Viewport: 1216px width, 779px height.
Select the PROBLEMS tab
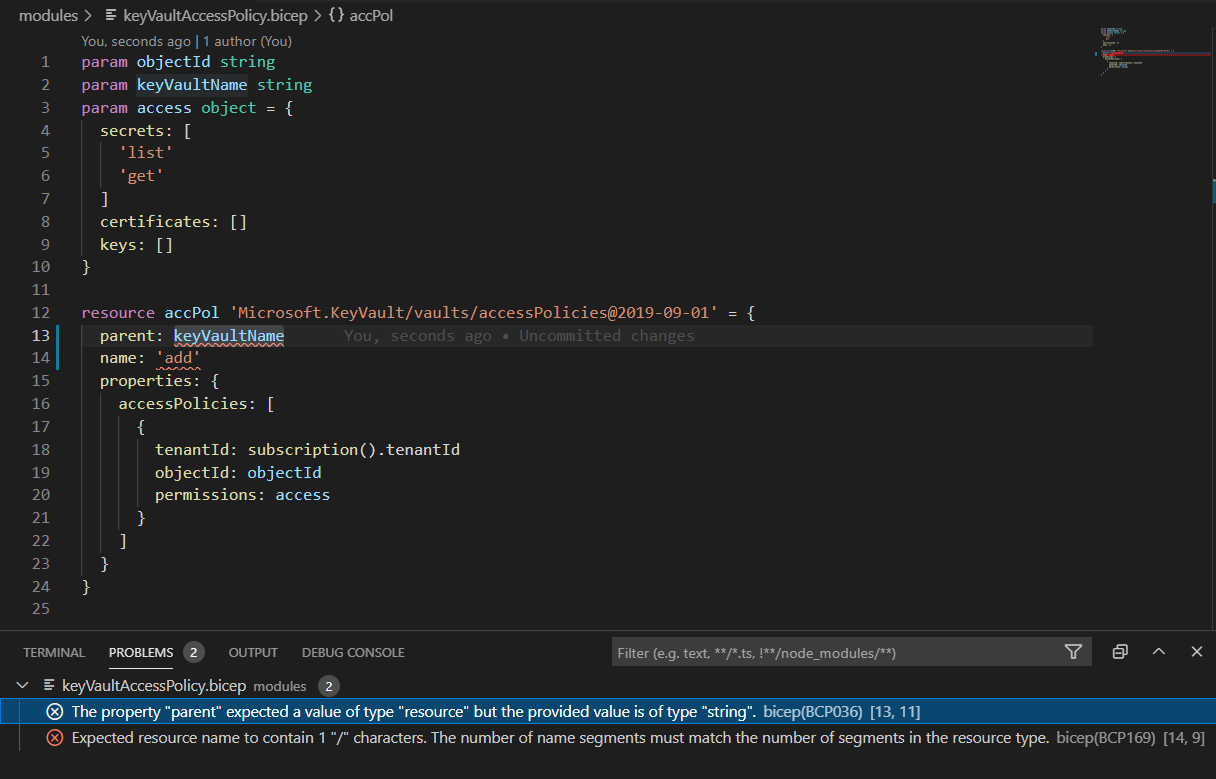coord(141,652)
